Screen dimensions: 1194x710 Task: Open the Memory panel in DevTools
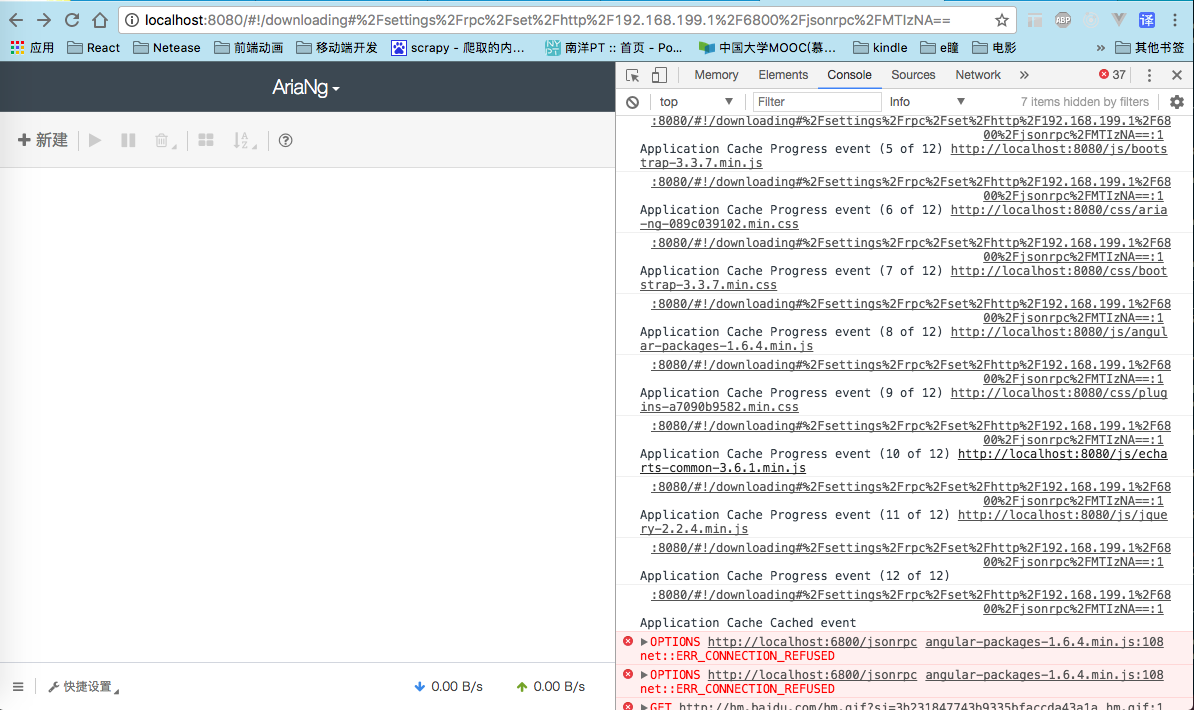[715, 74]
